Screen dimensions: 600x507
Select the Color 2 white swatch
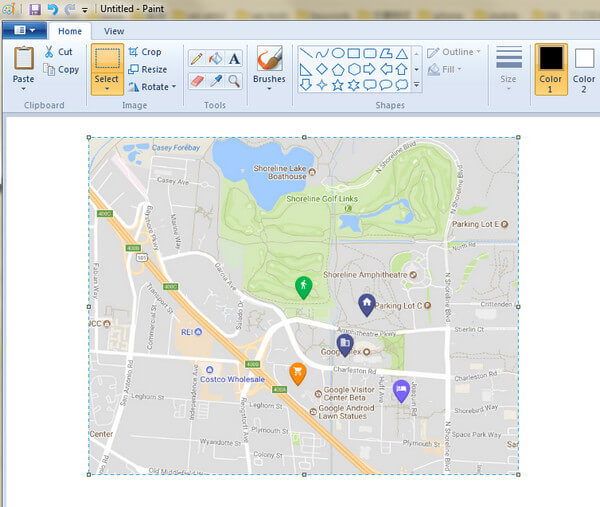coord(584,69)
